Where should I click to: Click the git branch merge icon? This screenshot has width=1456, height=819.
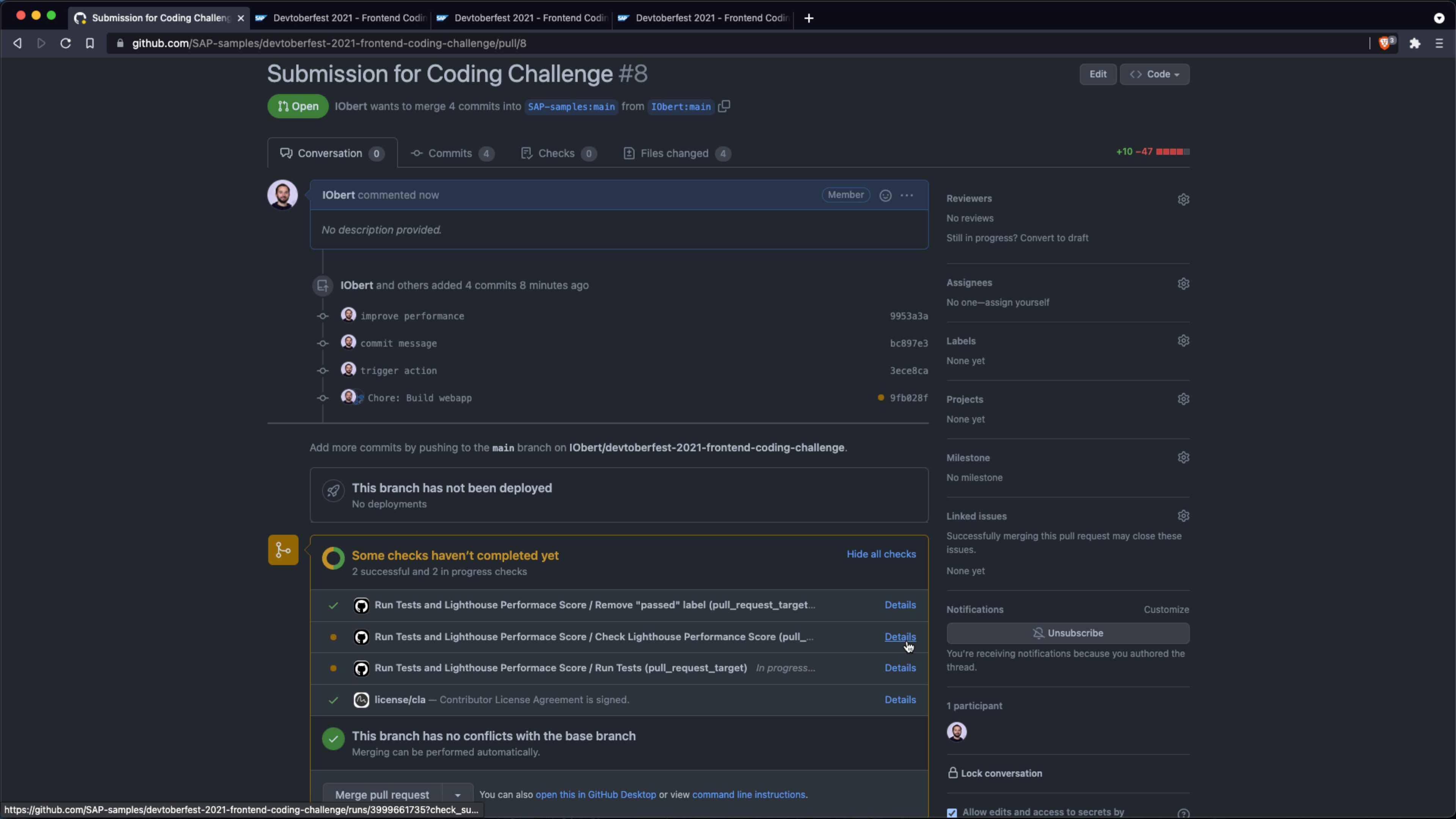pos(283,549)
